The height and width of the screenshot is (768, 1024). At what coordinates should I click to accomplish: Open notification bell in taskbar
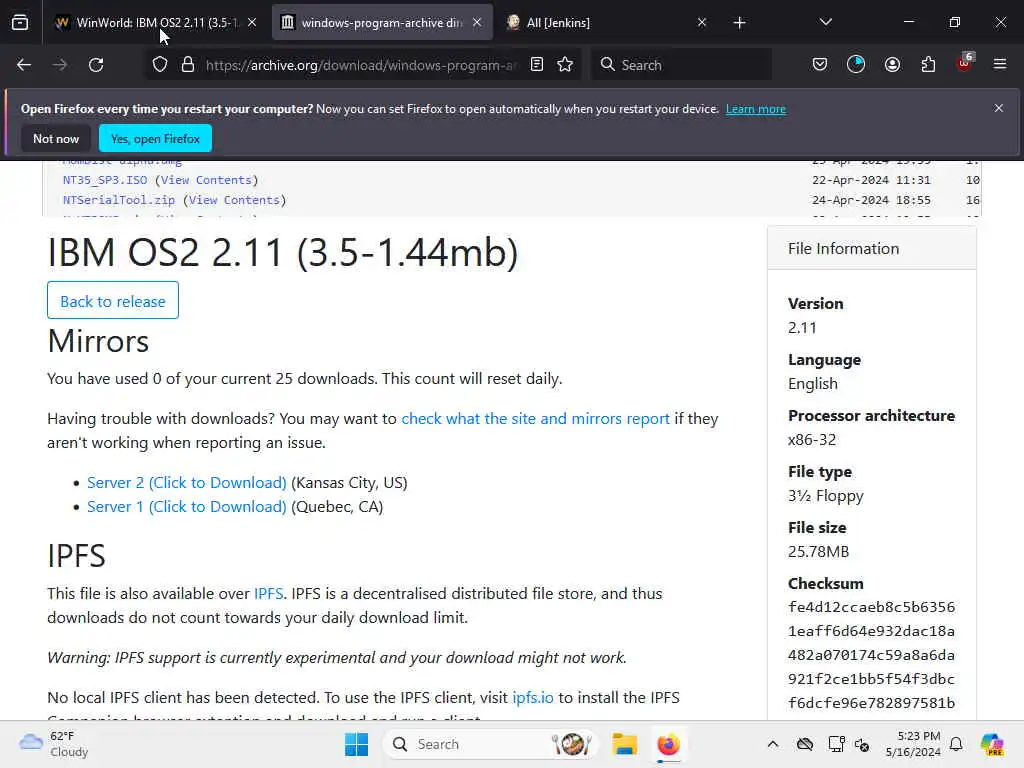coord(956,744)
